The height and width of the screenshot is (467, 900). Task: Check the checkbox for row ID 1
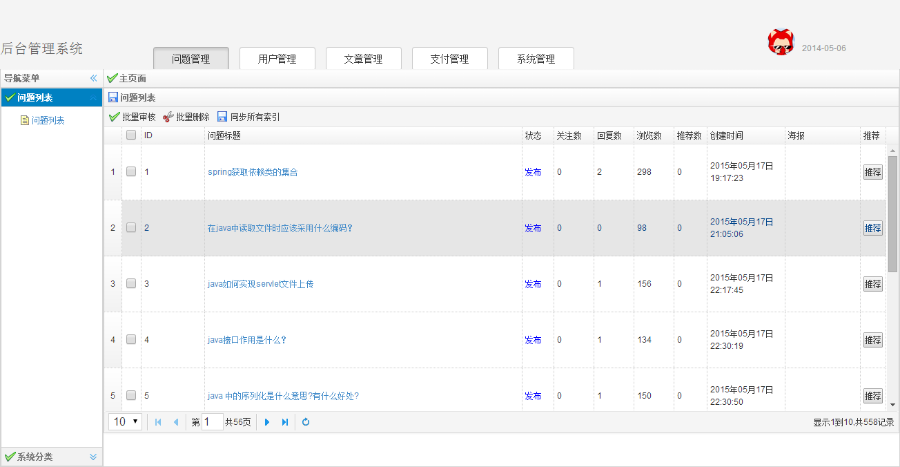[x=131, y=172]
